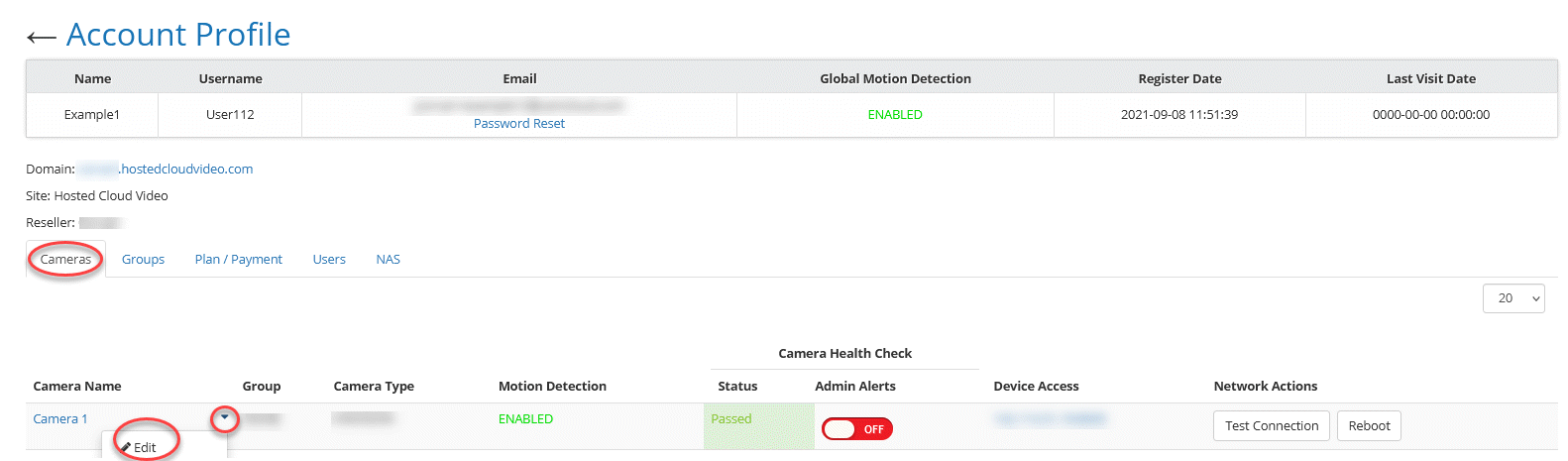This screenshot has width=1568, height=461.
Task: Click the Password Reset link
Action: pyautogui.click(x=518, y=124)
